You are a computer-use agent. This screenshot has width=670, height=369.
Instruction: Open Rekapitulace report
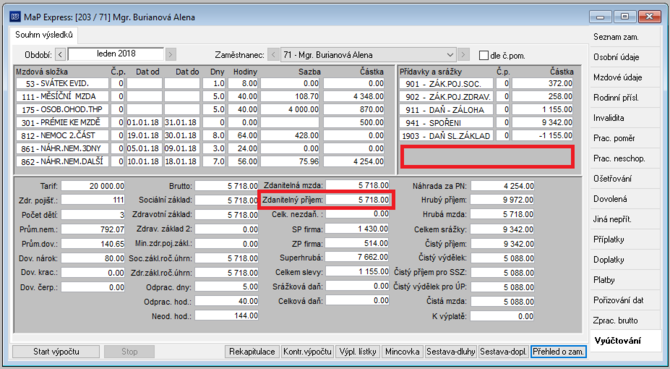[252, 352]
